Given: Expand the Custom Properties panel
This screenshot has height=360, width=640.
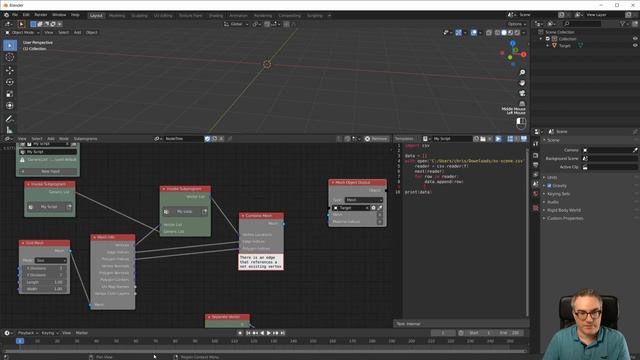Looking at the screenshot, I should [564, 218].
